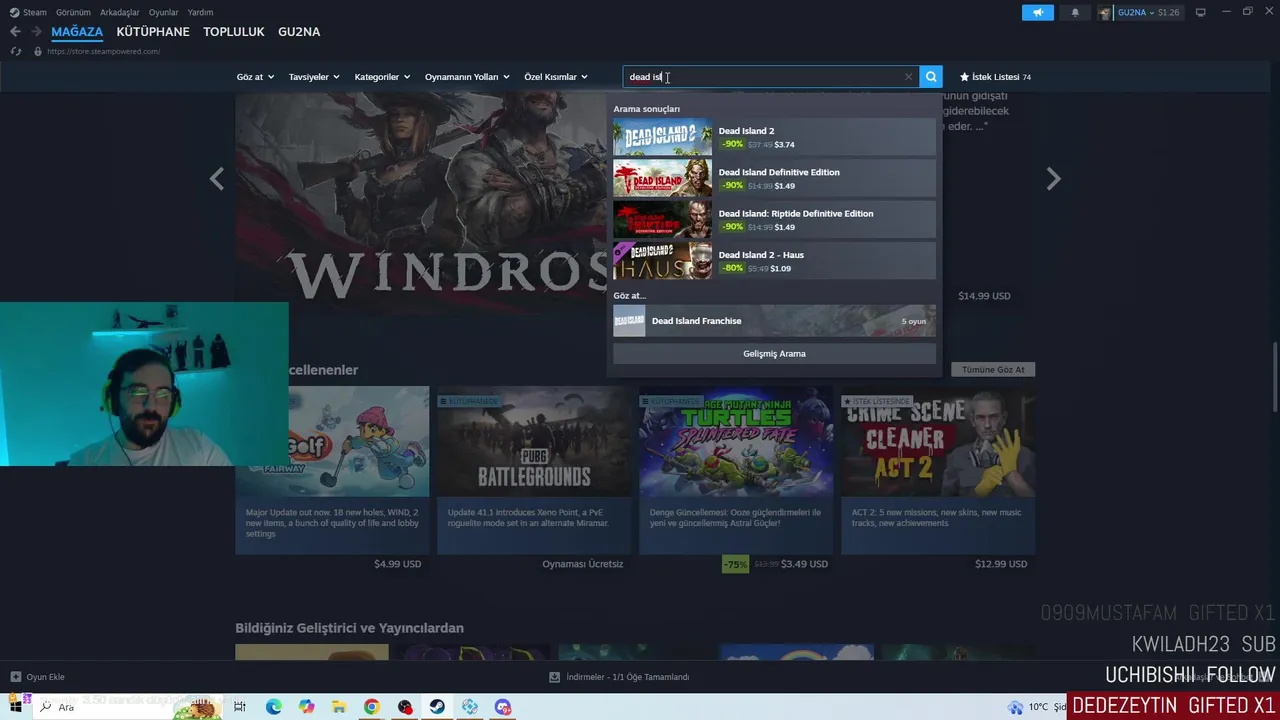The width and height of the screenshot is (1280, 720).
Task: Open the Teenage Mutant Ninja Turtles thumbnail
Action: 736,441
